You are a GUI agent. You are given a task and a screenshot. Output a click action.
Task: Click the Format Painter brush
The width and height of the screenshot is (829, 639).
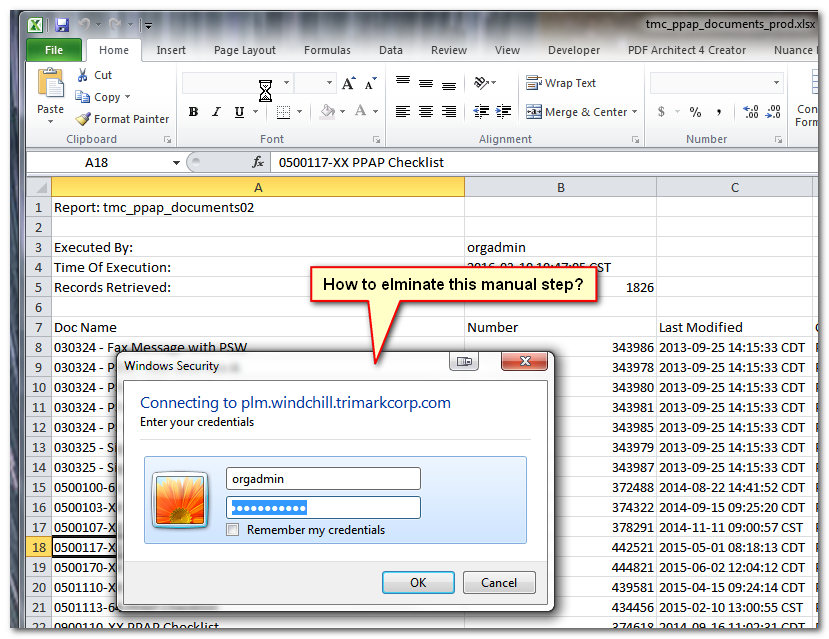pos(83,119)
